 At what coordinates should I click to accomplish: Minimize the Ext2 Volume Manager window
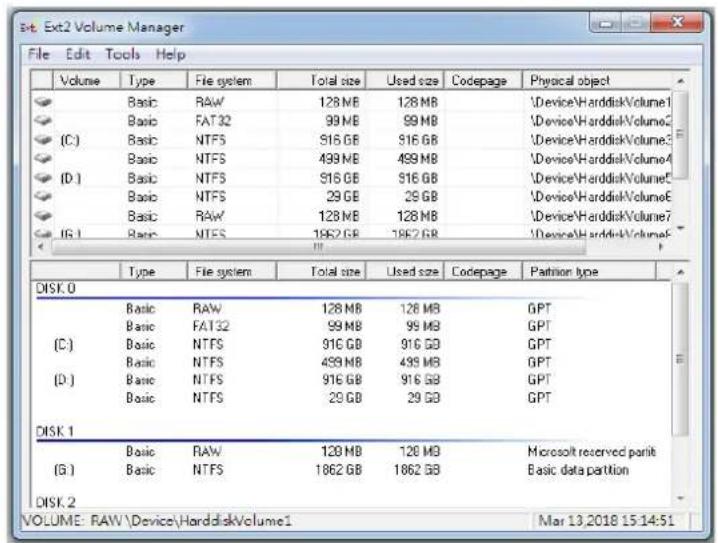click(x=606, y=22)
